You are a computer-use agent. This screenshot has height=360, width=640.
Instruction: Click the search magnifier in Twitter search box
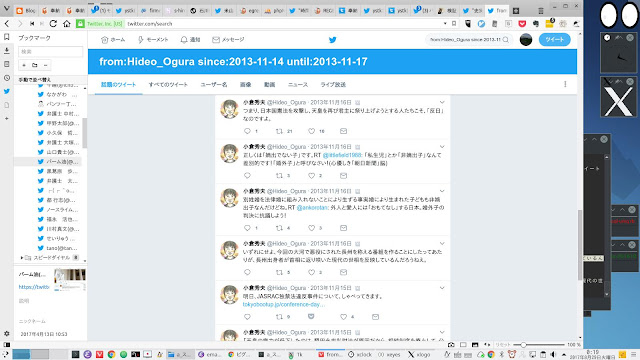click(505, 40)
